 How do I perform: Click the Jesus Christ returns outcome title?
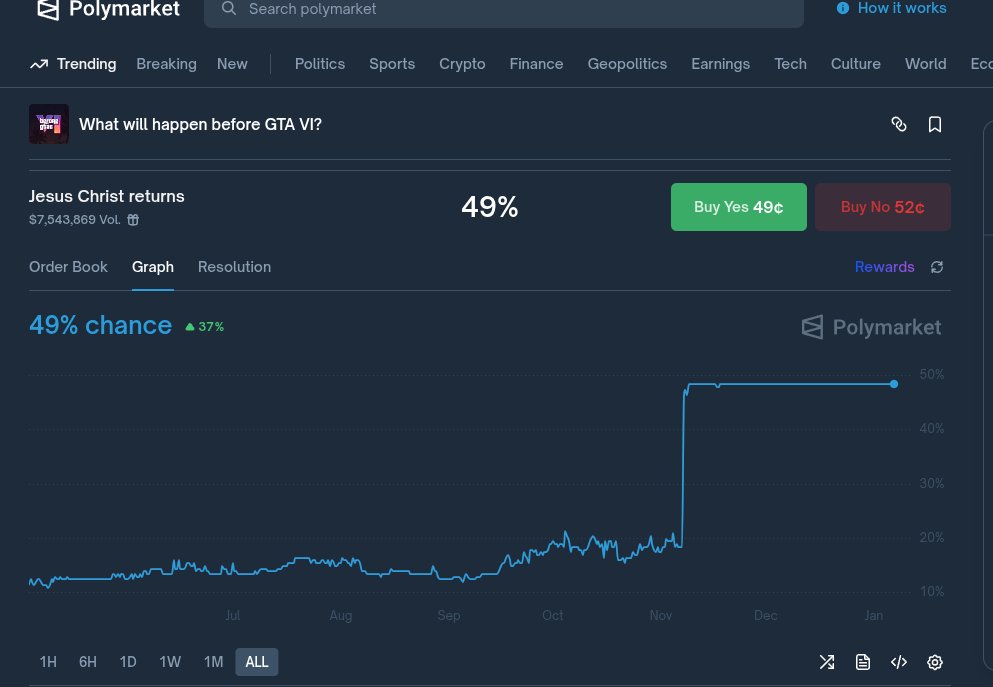106,196
